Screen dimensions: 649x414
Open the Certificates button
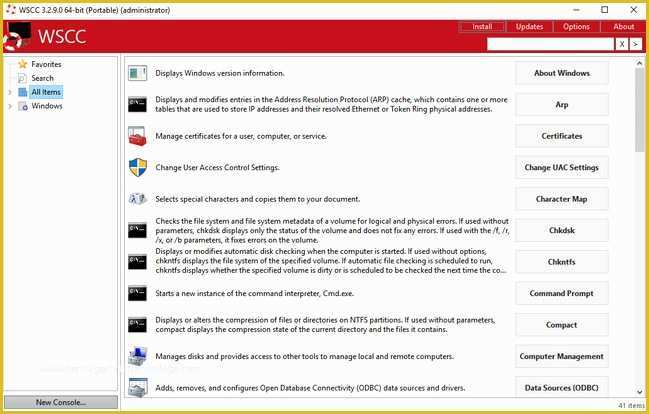(x=562, y=136)
